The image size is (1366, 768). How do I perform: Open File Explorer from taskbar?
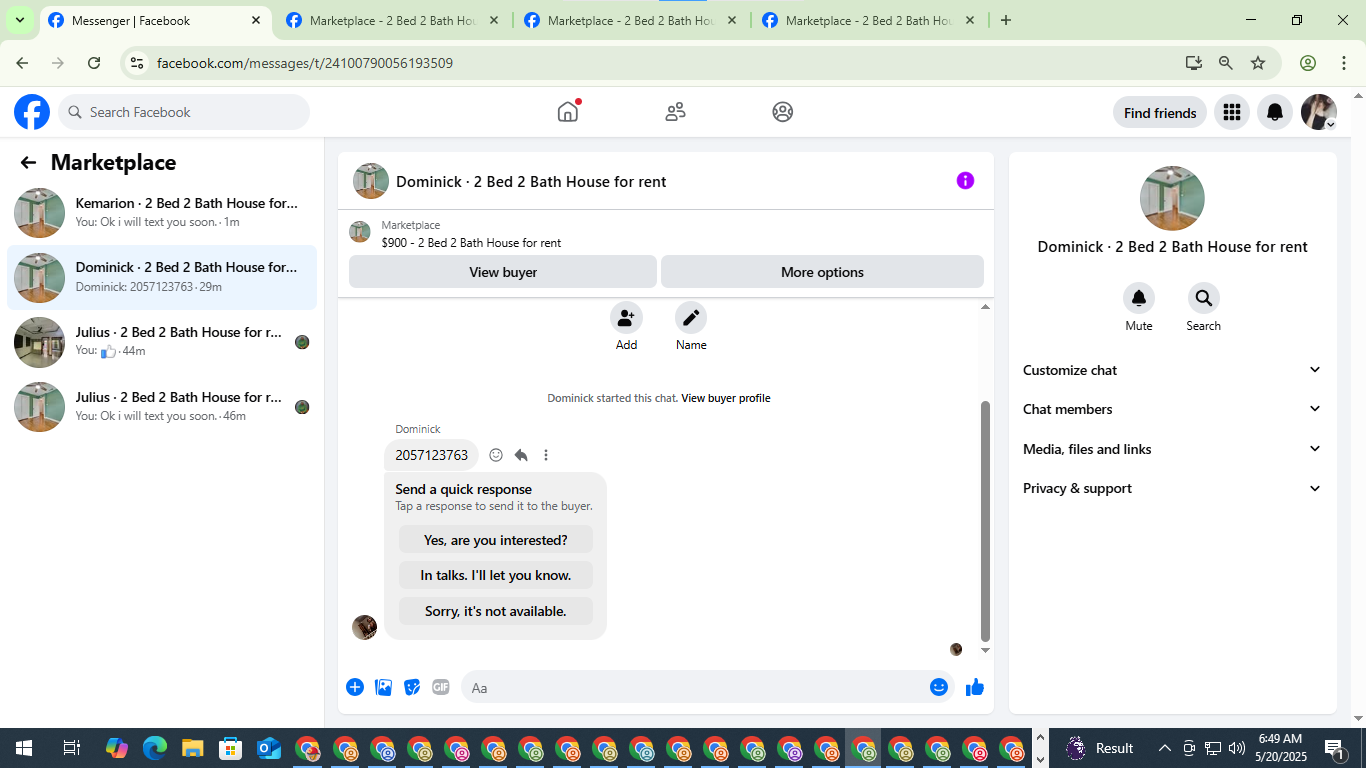(x=193, y=748)
